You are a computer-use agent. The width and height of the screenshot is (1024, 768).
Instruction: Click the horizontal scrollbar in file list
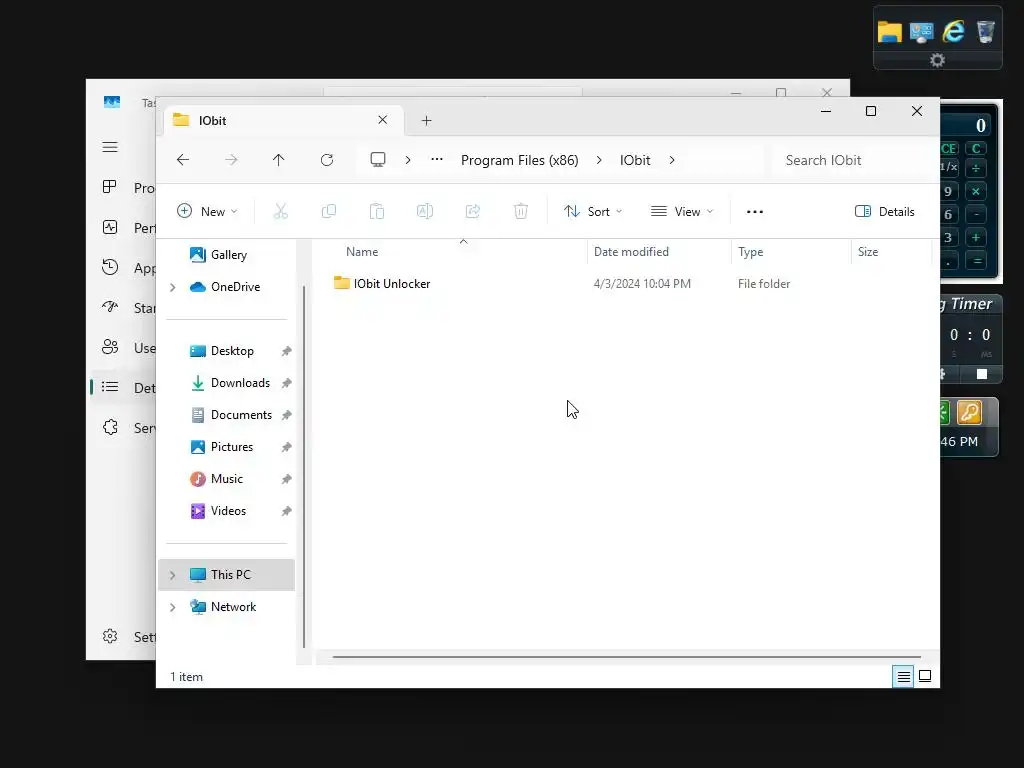[627, 657]
